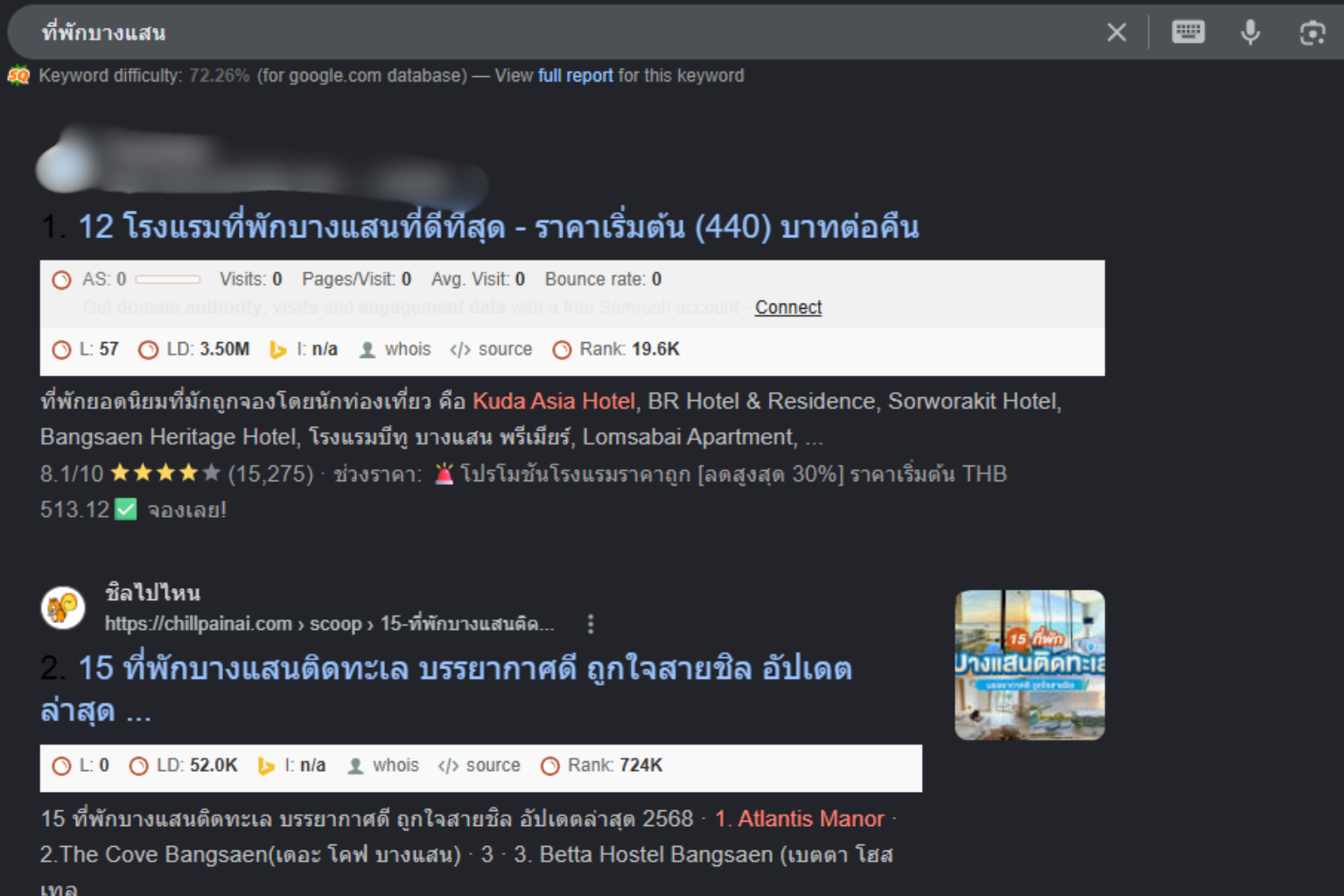Click Bing index I: n/a in second result
The height and width of the screenshot is (896, 1344).
pyautogui.click(x=292, y=766)
